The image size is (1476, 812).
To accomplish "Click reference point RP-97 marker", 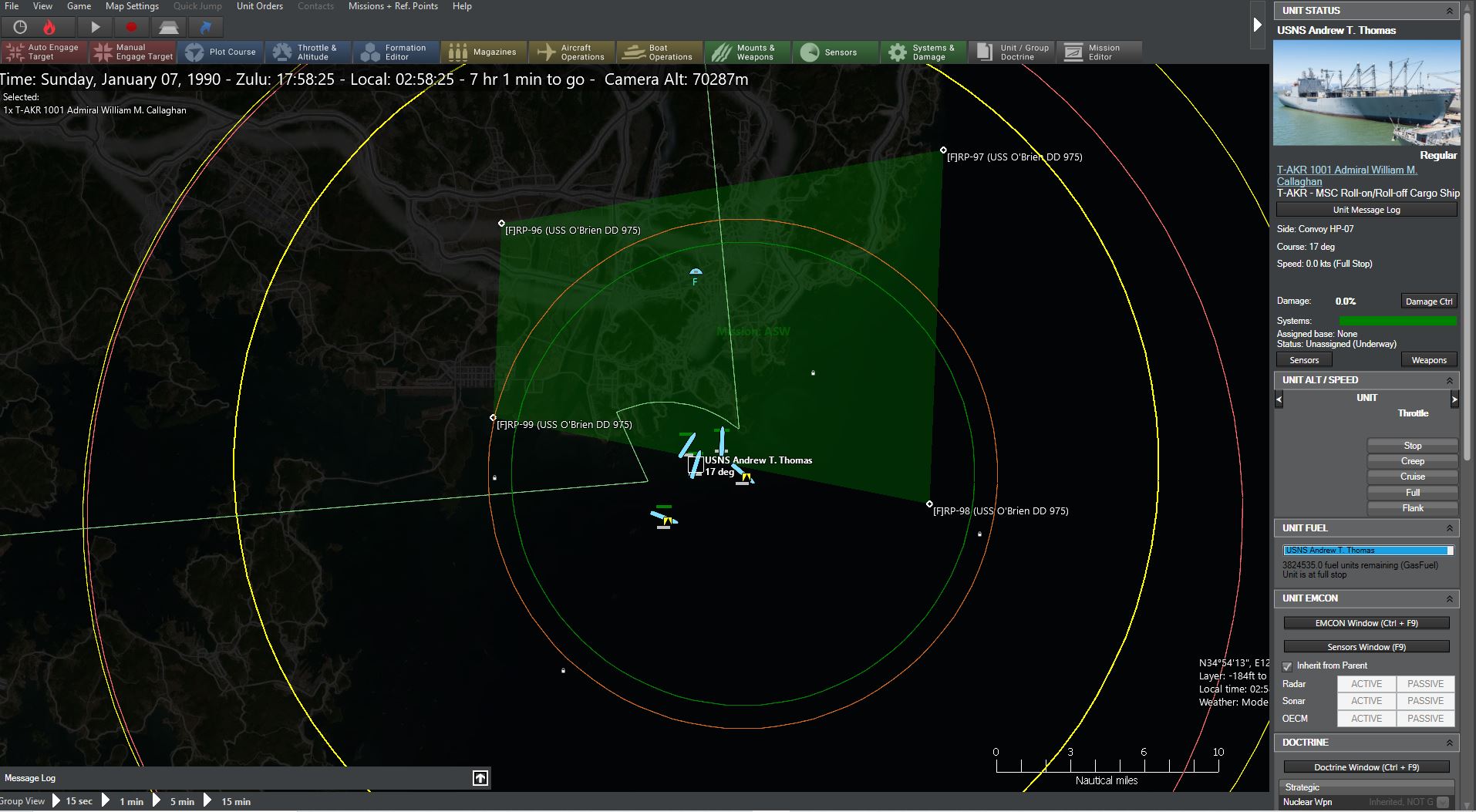I will (943, 150).
